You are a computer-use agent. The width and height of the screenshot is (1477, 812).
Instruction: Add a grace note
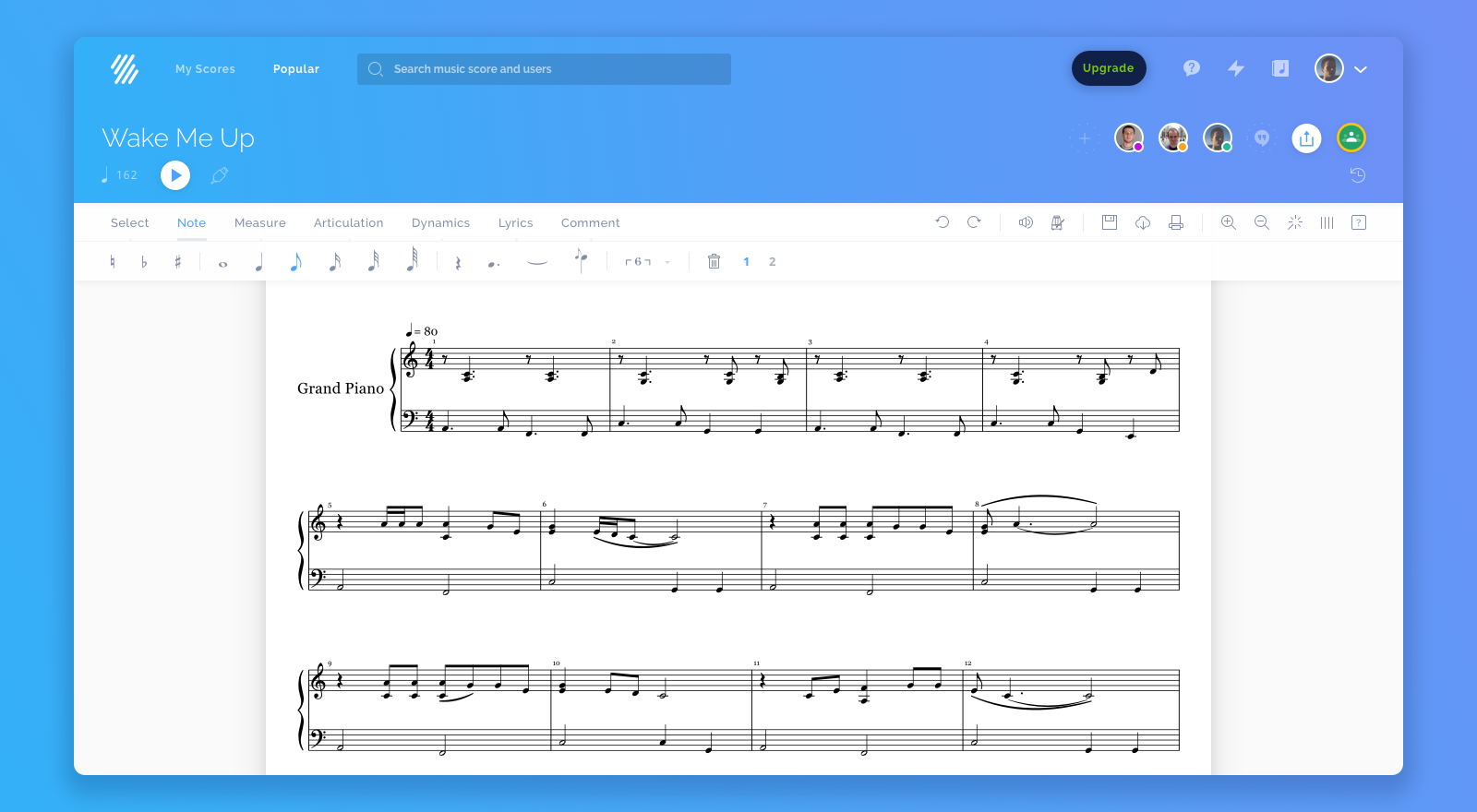[581, 259]
